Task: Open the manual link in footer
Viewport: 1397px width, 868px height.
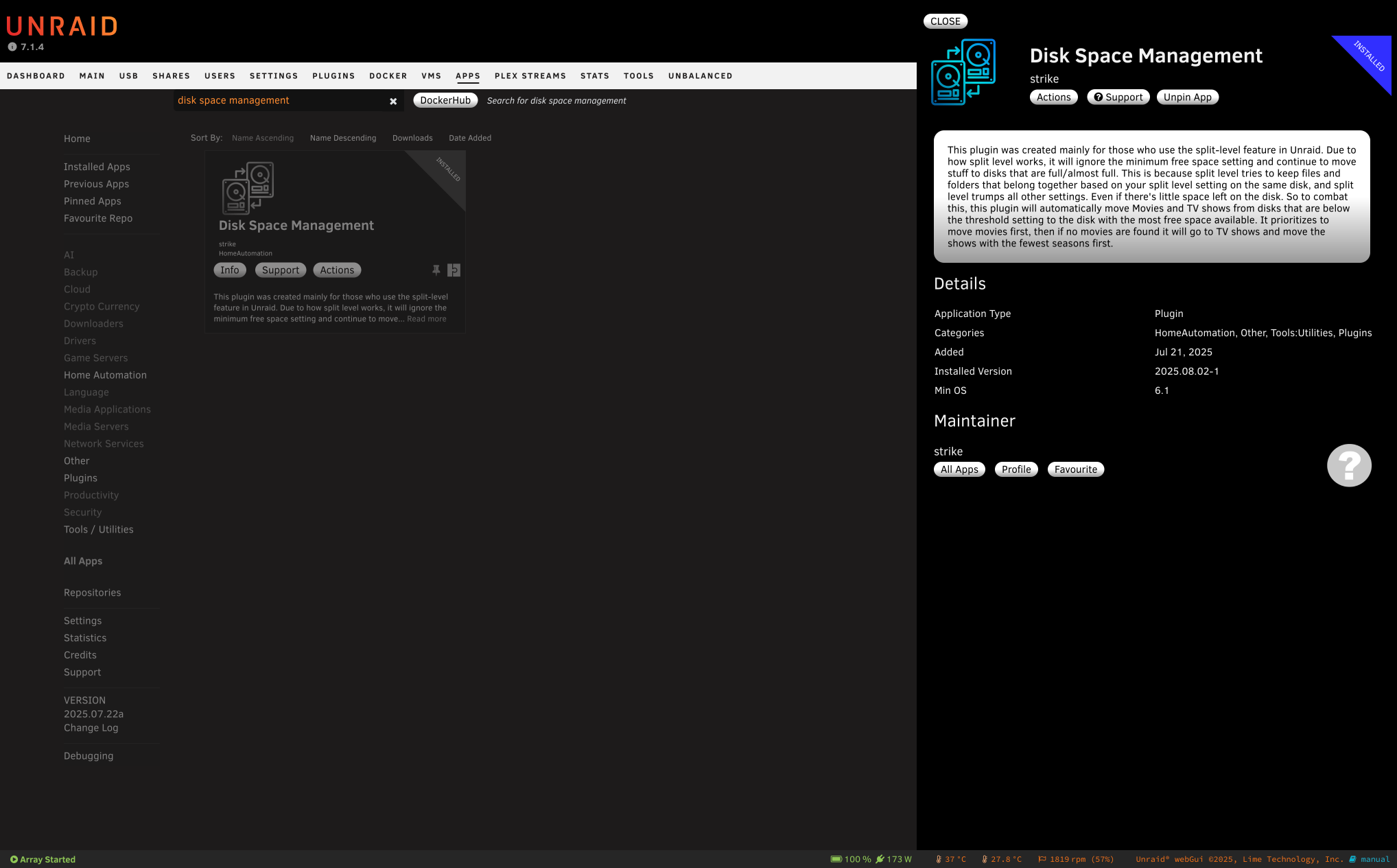Action: 1370,859
